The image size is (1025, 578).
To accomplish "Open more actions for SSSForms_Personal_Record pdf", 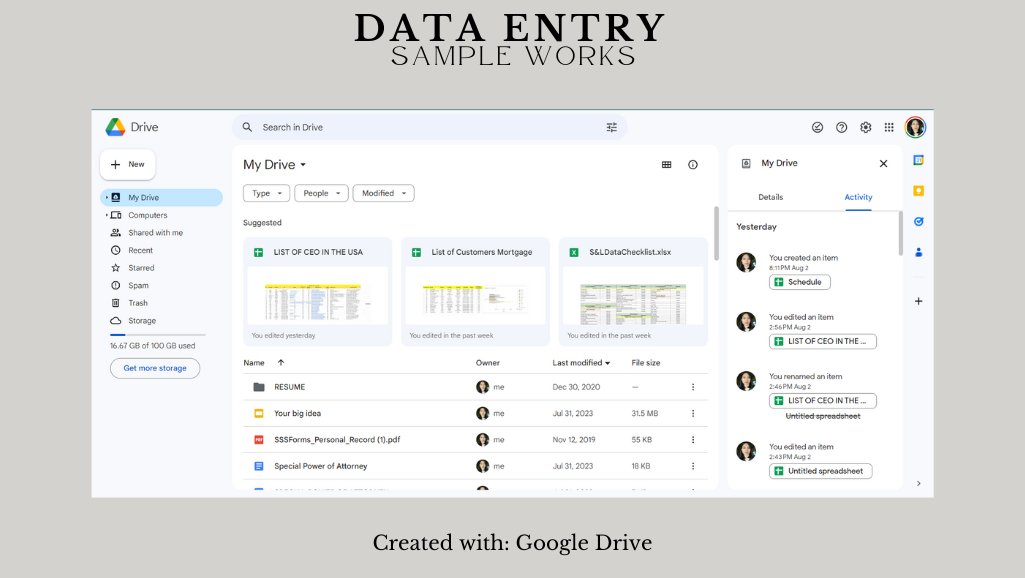I will tap(693, 440).
